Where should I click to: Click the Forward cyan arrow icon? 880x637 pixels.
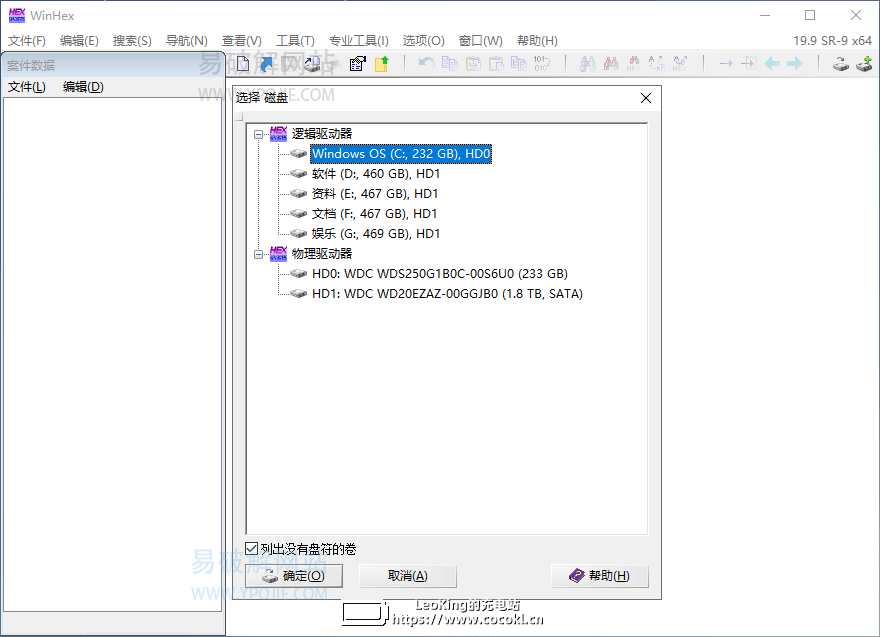pos(795,63)
